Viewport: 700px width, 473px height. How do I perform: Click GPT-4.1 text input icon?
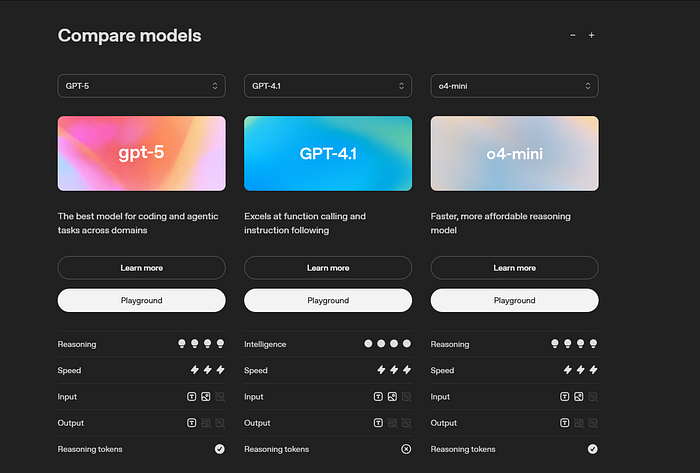[x=378, y=396]
